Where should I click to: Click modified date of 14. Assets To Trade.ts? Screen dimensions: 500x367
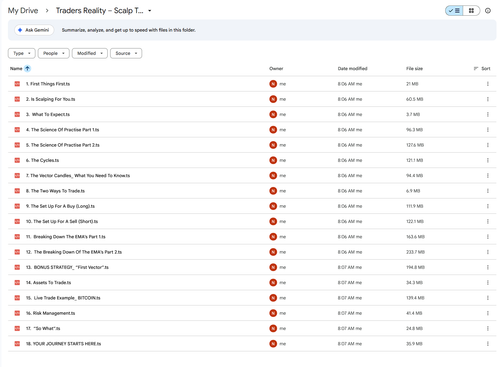350,283
